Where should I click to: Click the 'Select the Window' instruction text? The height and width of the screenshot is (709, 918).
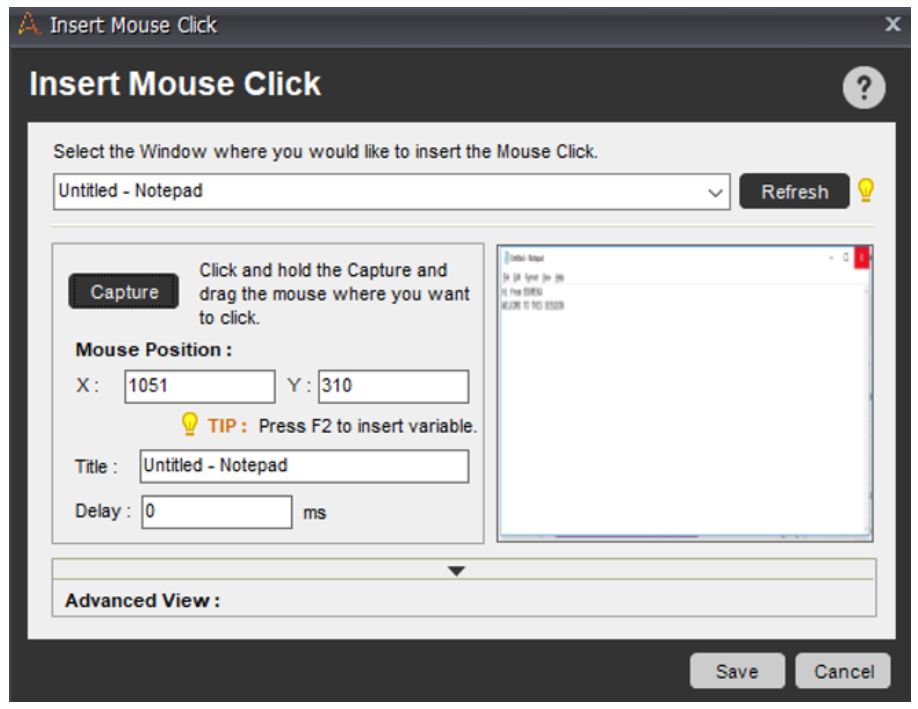tap(325, 152)
